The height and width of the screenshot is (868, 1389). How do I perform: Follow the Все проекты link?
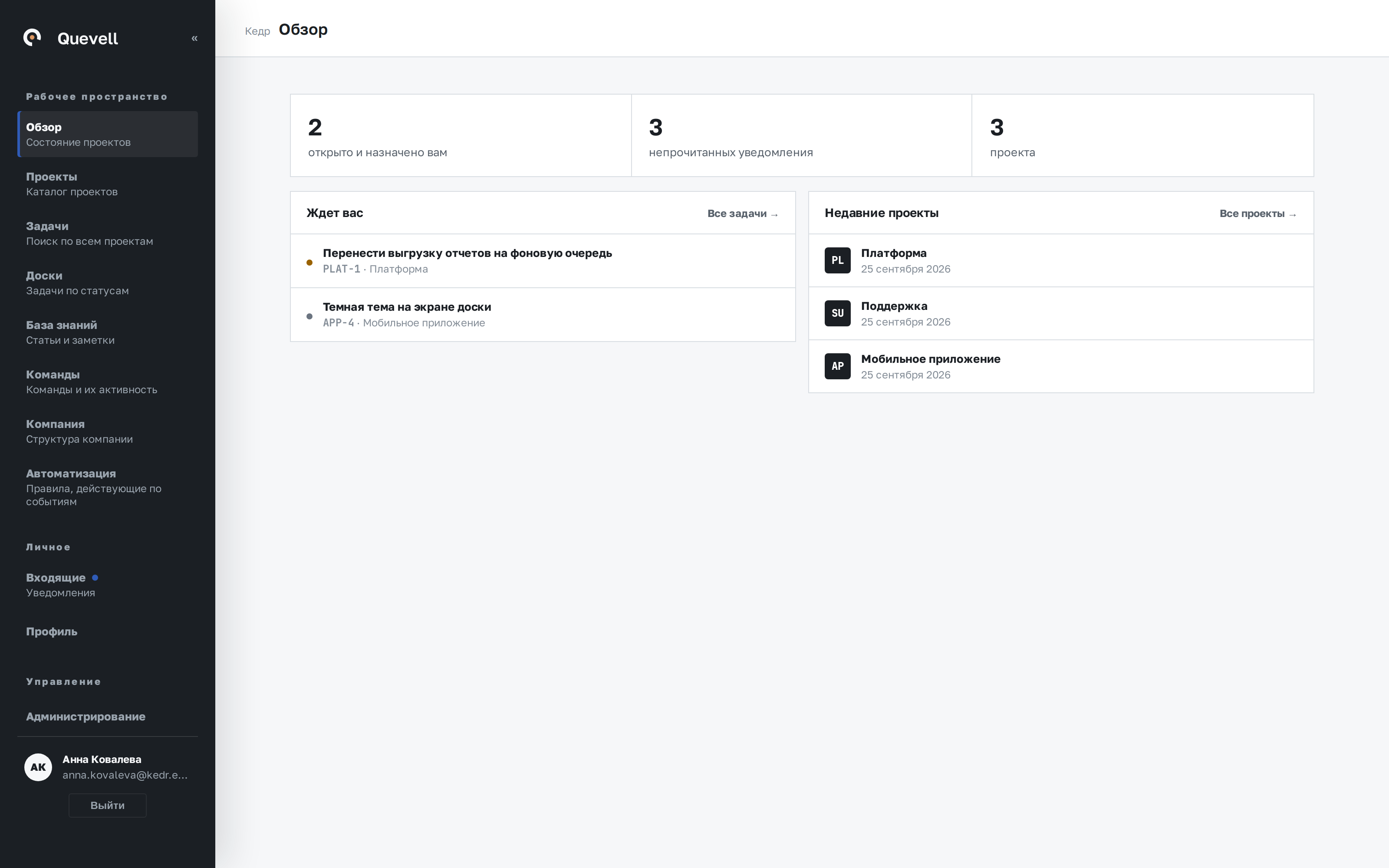(x=1257, y=214)
